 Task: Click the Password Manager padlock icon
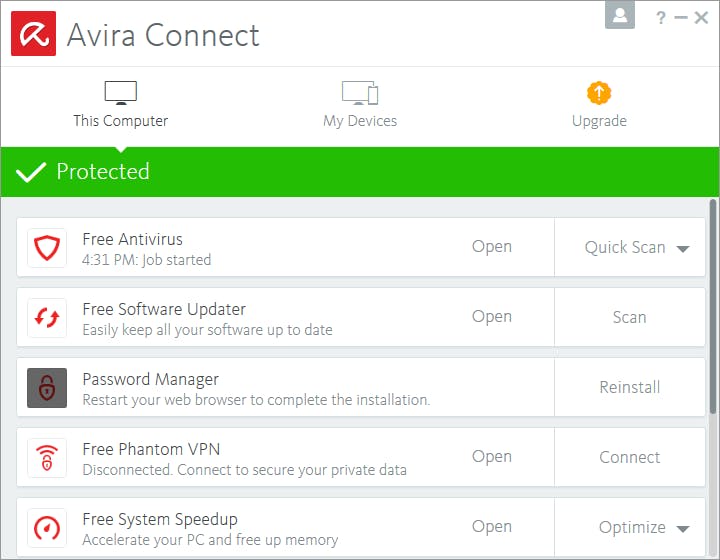(47, 387)
